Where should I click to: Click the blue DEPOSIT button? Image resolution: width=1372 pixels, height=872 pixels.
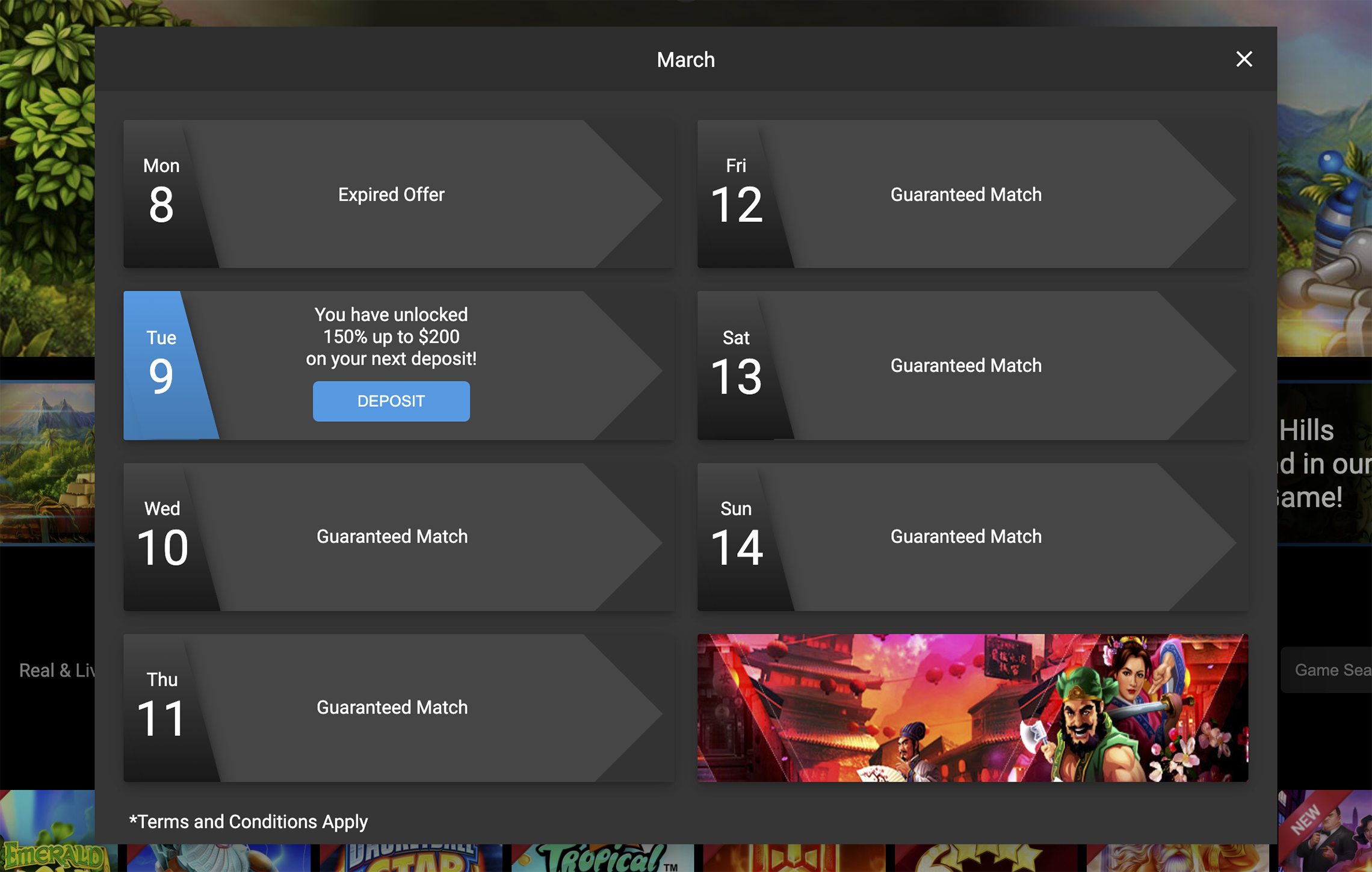click(x=391, y=401)
